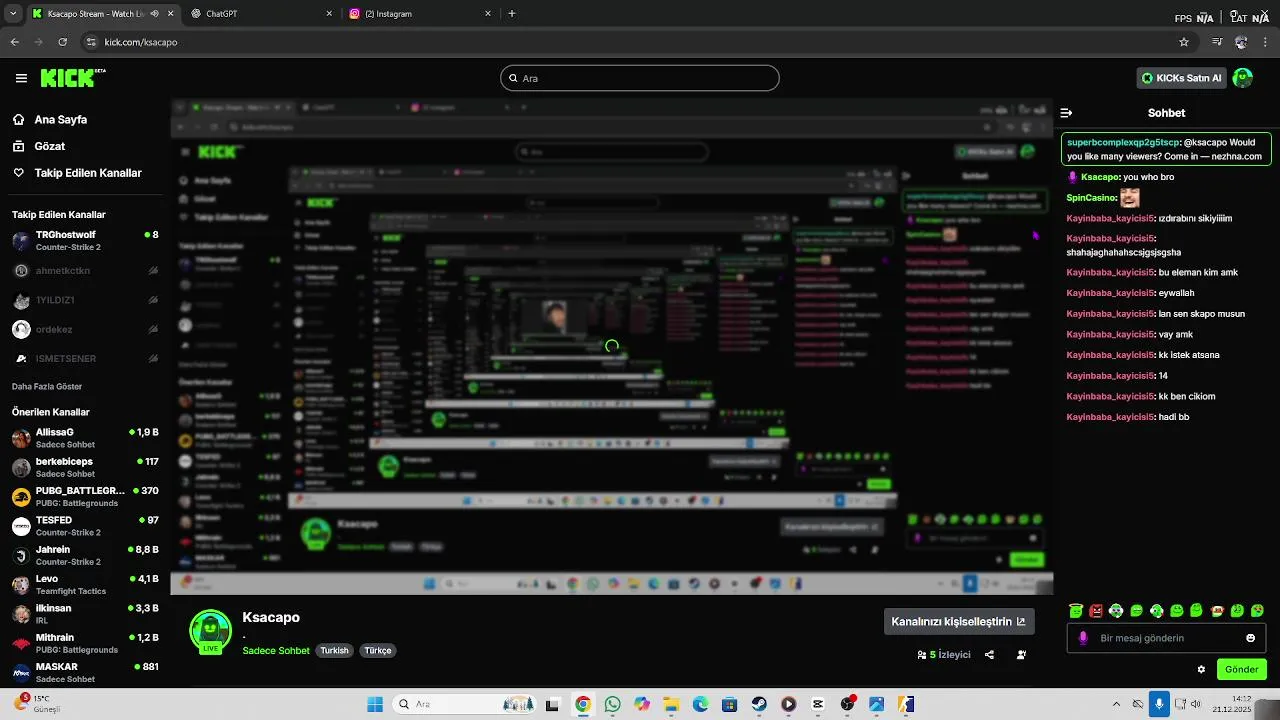The width and height of the screenshot is (1280, 720).
Task: Open the profile avatar in header
Action: point(1243,78)
